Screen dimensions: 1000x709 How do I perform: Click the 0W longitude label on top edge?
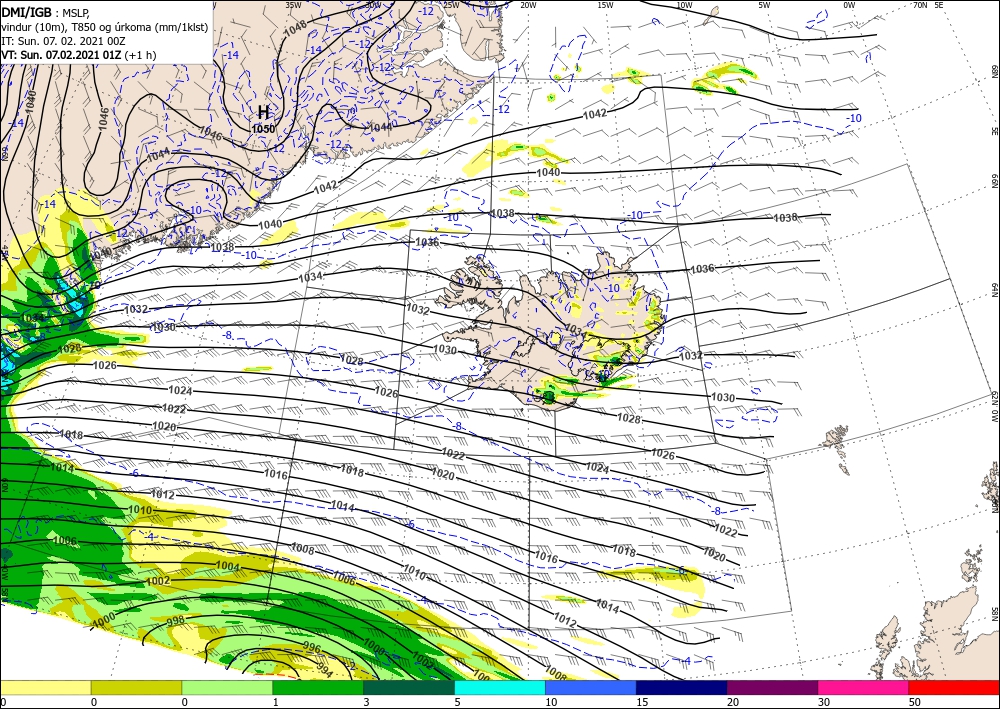(x=849, y=4)
